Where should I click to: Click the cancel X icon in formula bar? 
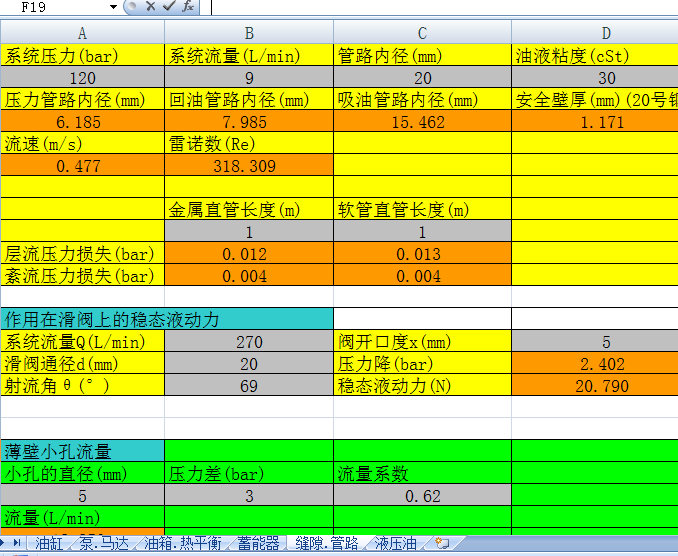point(150,6)
